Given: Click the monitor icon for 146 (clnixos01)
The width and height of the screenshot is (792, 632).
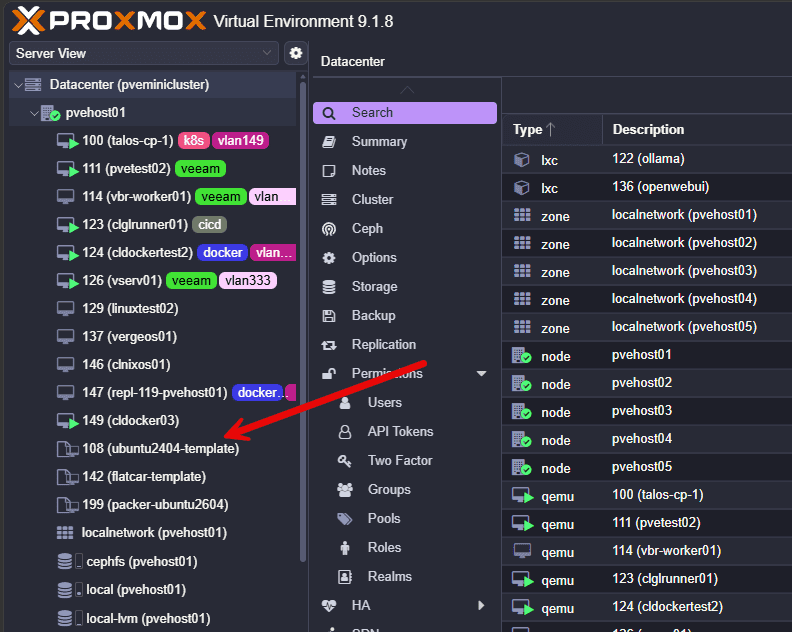Looking at the screenshot, I should click(x=66, y=364).
